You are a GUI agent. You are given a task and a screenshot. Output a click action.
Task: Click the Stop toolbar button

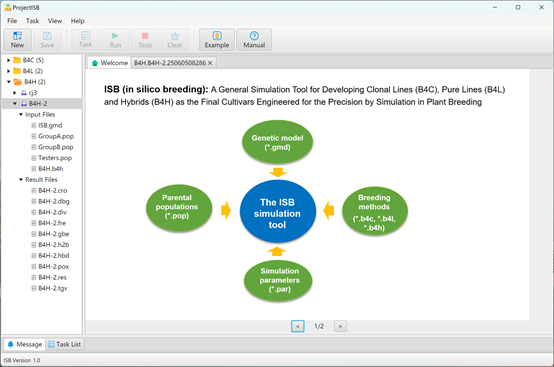point(145,40)
